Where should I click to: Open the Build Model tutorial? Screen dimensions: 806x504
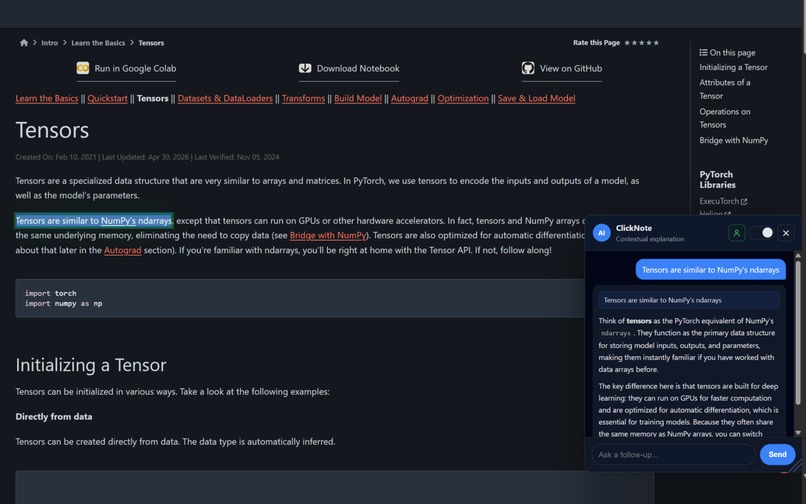(358, 98)
